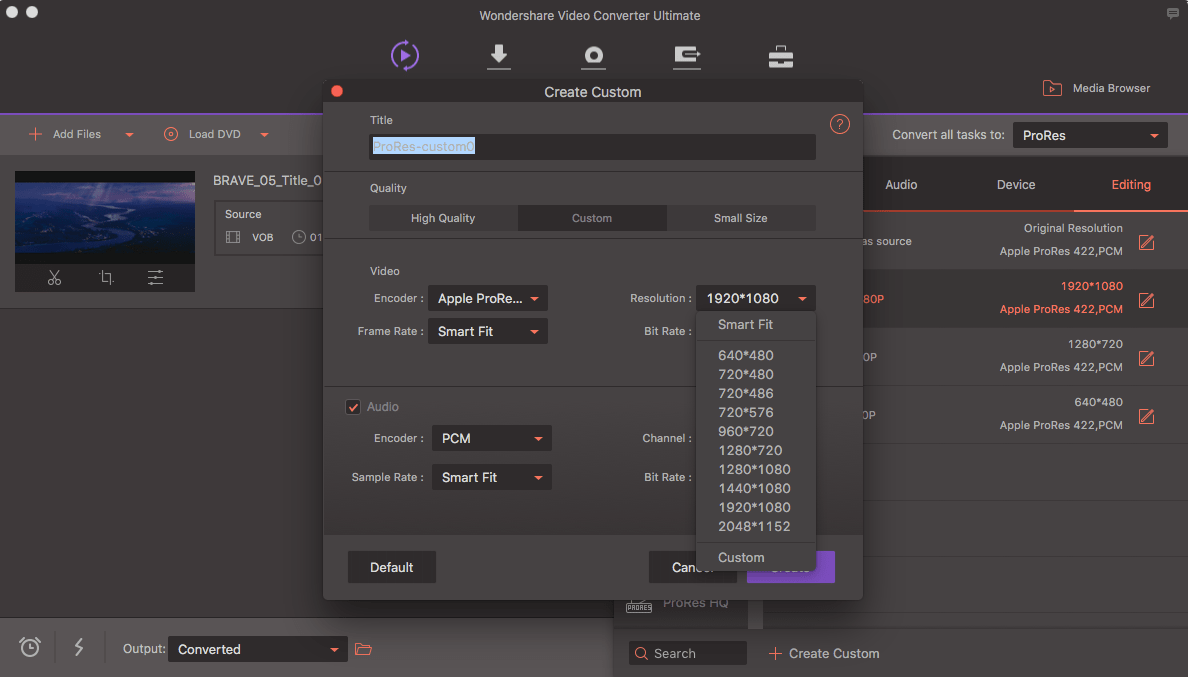Open the output folder icon
Image resolution: width=1188 pixels, height=677 pixels.
tap(363, 649)
